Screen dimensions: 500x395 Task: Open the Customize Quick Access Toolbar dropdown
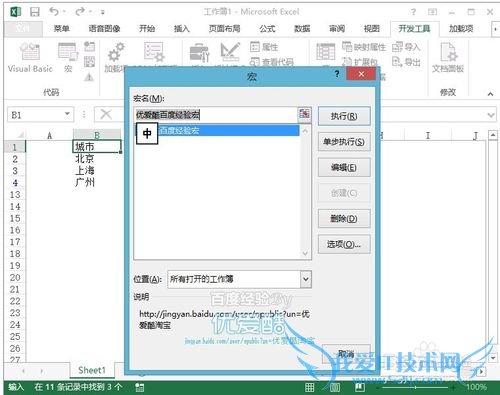(103, 13)
